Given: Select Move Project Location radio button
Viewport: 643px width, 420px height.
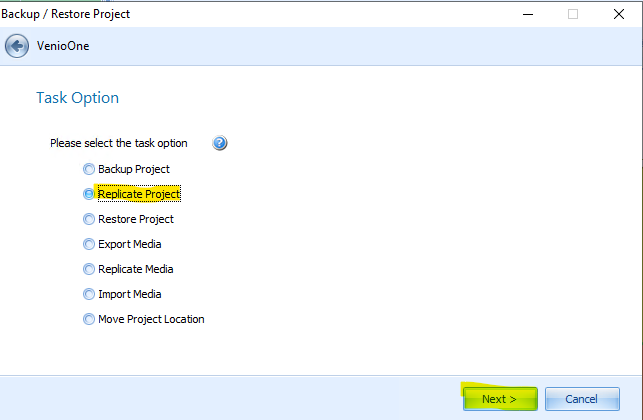Looking at the screenshot, I should 89,319.
